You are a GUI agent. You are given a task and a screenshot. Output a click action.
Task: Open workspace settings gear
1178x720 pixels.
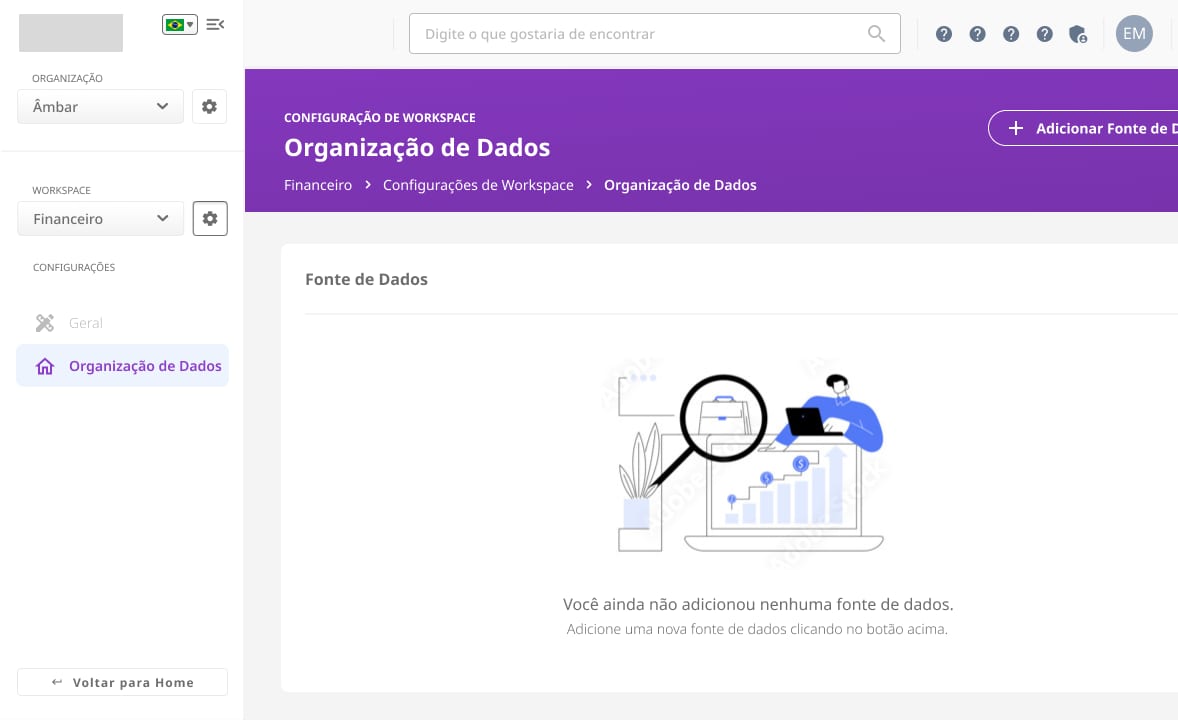click(210, 219)
